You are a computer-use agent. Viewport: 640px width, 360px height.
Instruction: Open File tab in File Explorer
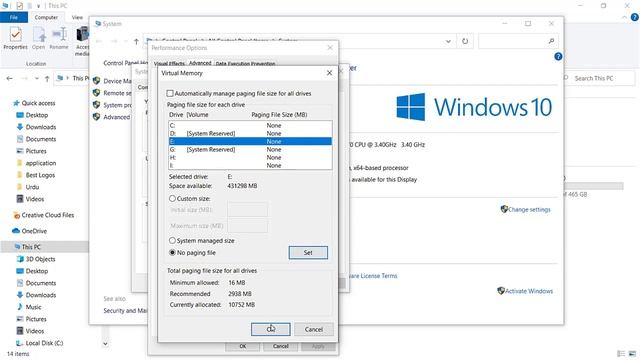pos(14,17)
